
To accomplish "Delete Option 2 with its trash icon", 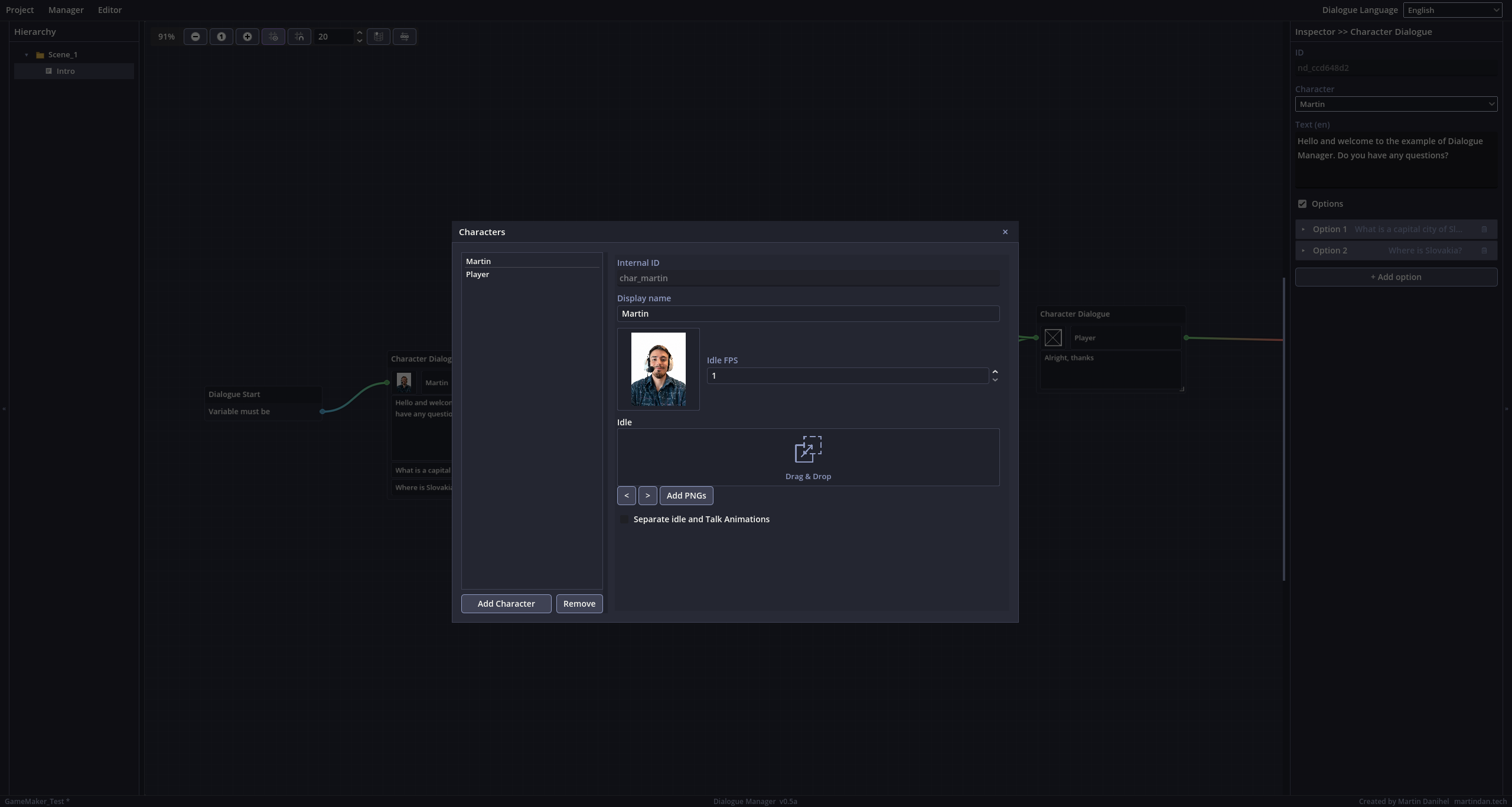I will click(x=1484, y=250).
